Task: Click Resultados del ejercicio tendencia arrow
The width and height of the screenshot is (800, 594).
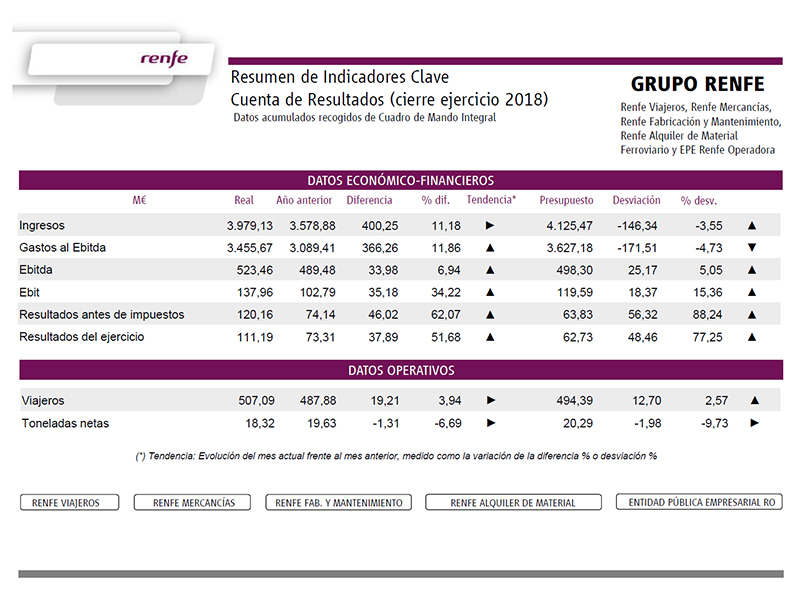Action: click(x=490, y=337)
